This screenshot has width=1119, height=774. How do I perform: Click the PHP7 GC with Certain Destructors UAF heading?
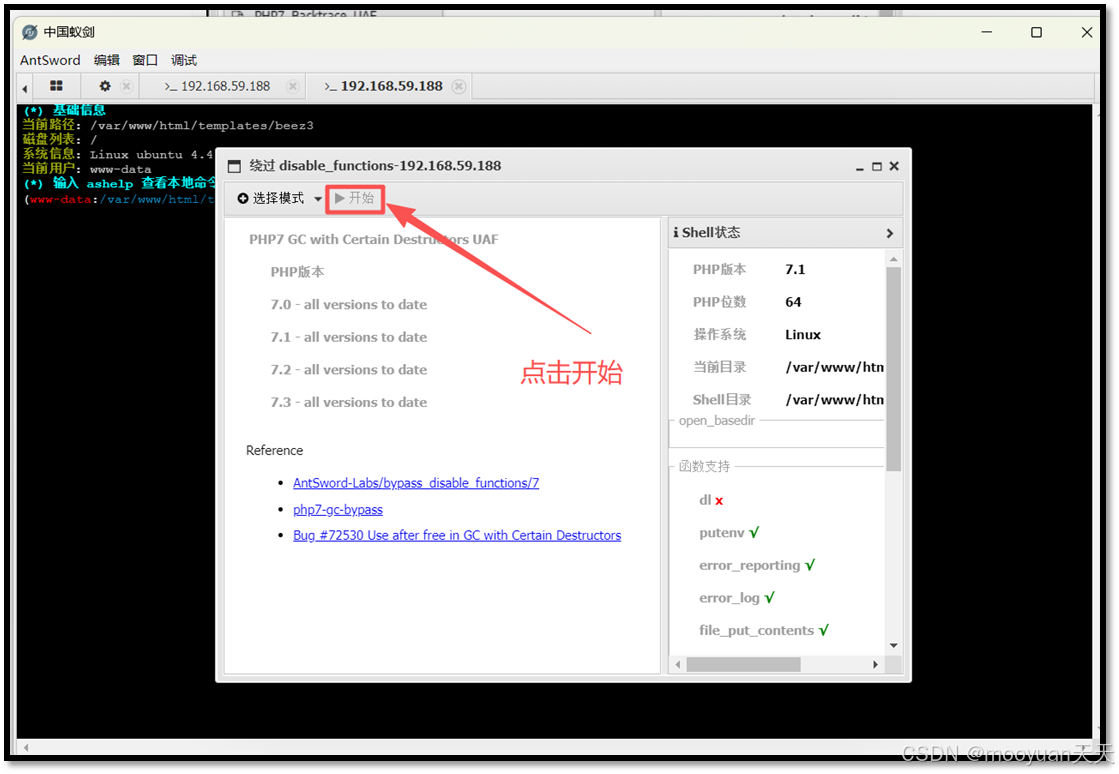[x=373, y=240]
